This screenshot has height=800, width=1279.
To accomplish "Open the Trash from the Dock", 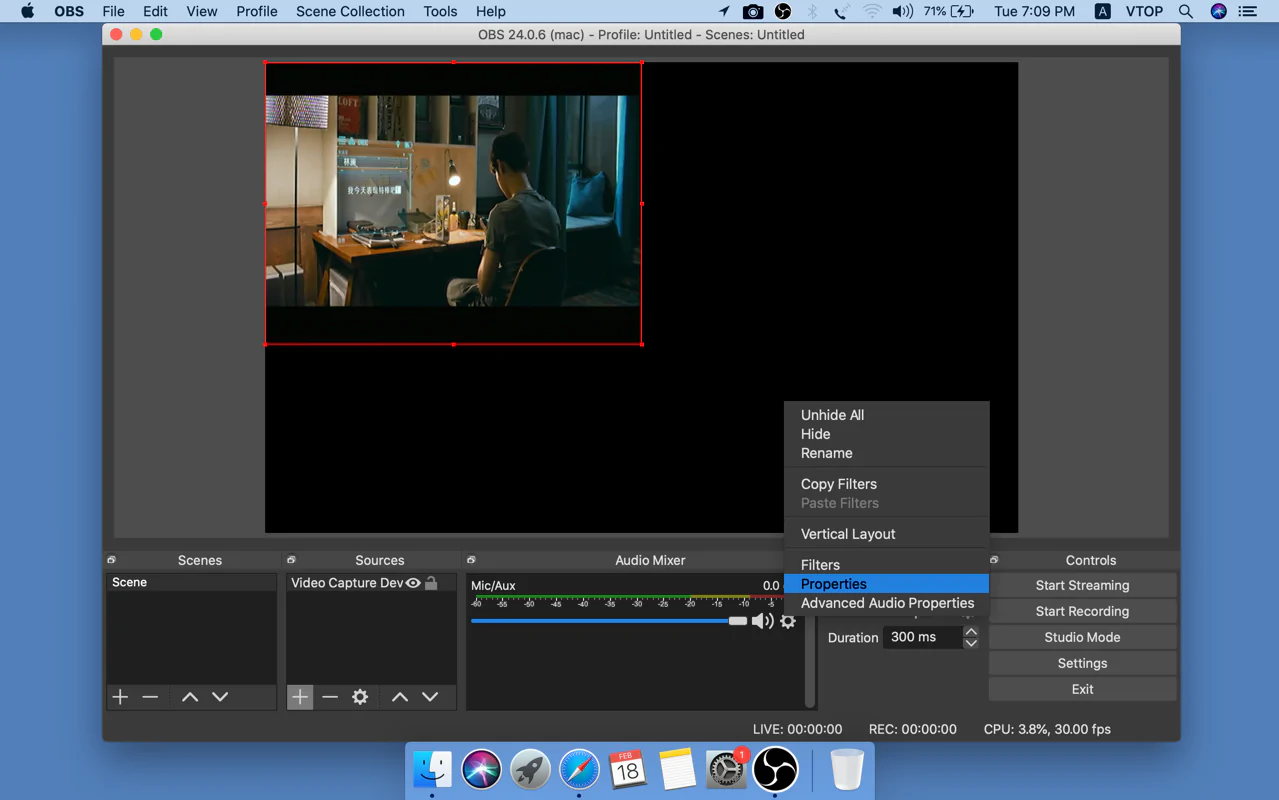I will pyautogui.click(x=847, y=770).
